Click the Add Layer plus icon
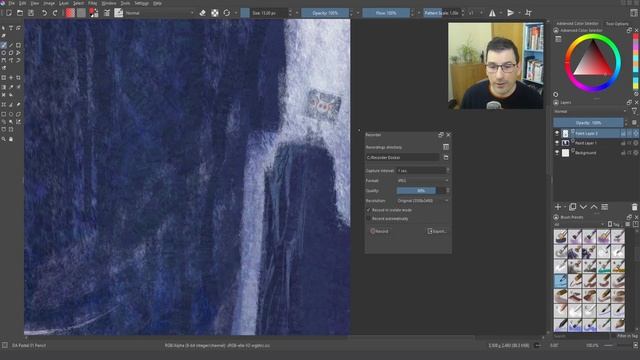640x360 pixels. coord(558,207)
